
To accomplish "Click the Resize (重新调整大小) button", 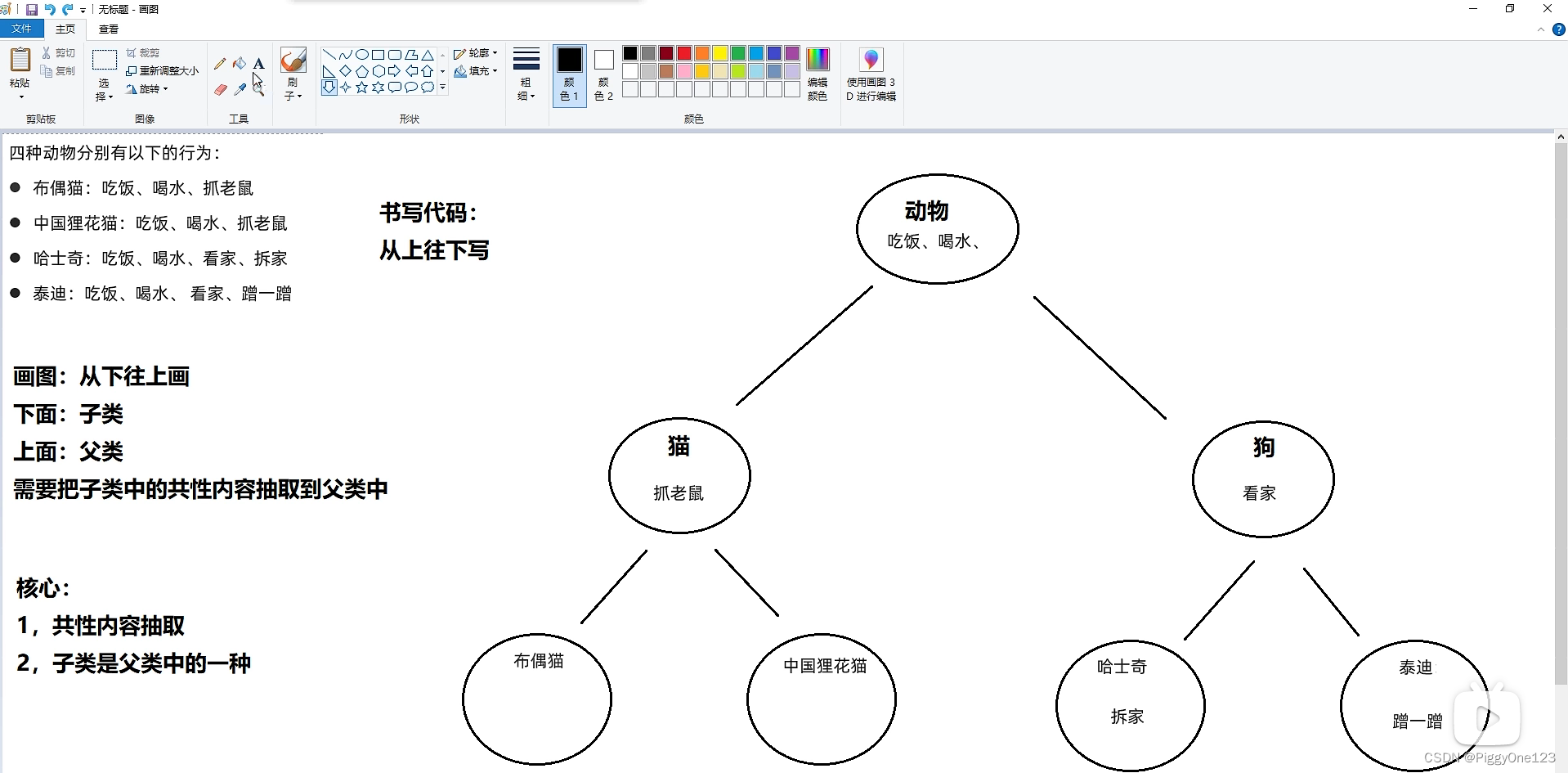I will coord(163,70).
